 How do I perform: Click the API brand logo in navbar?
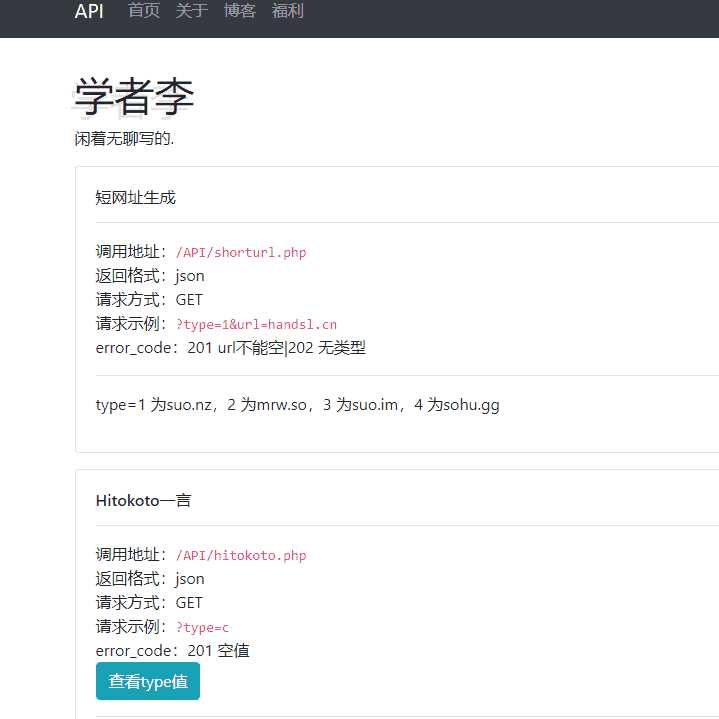pyautogui.click(x=89, y=11)
